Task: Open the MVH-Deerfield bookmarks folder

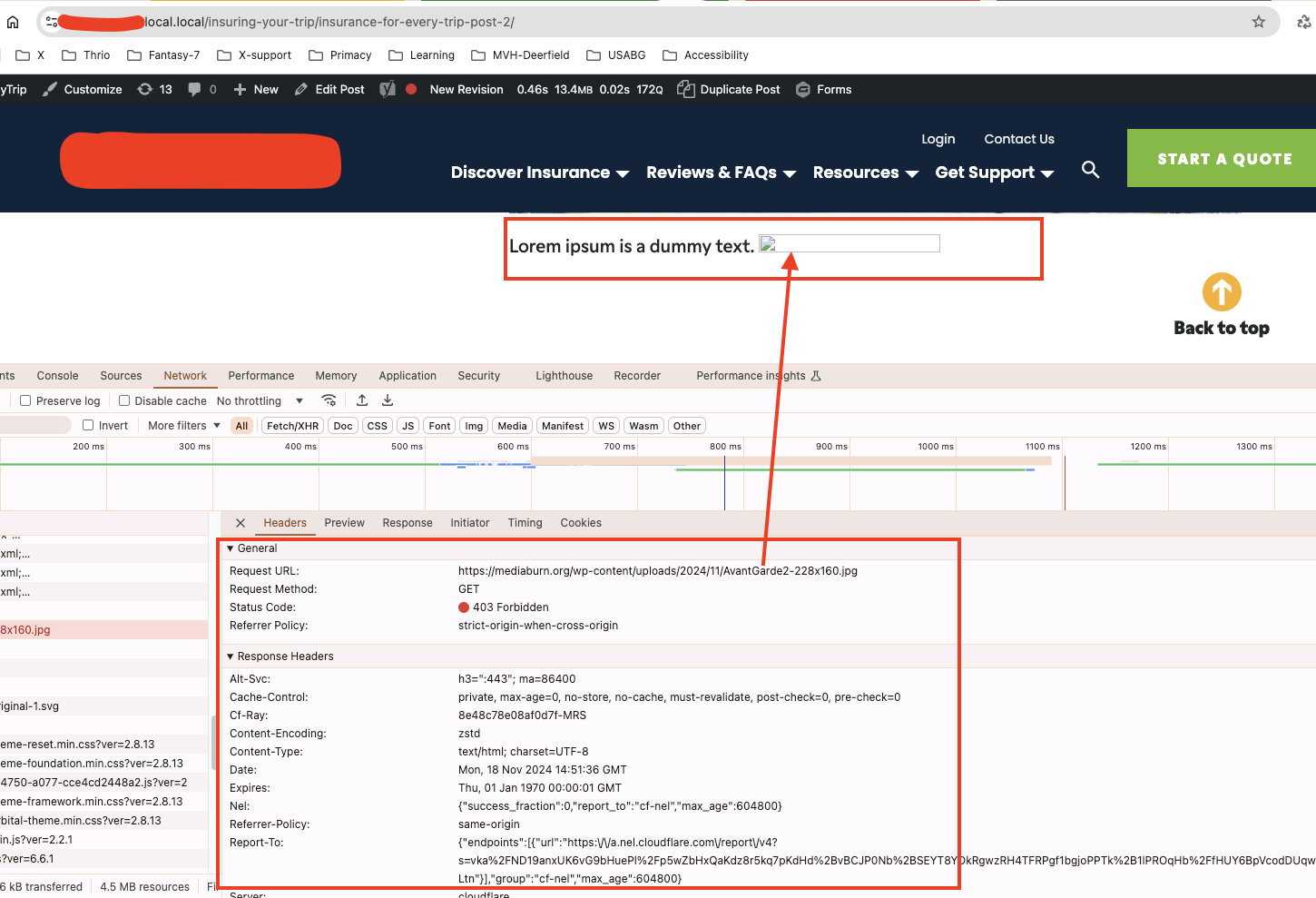Action: (x=521, y=55)
